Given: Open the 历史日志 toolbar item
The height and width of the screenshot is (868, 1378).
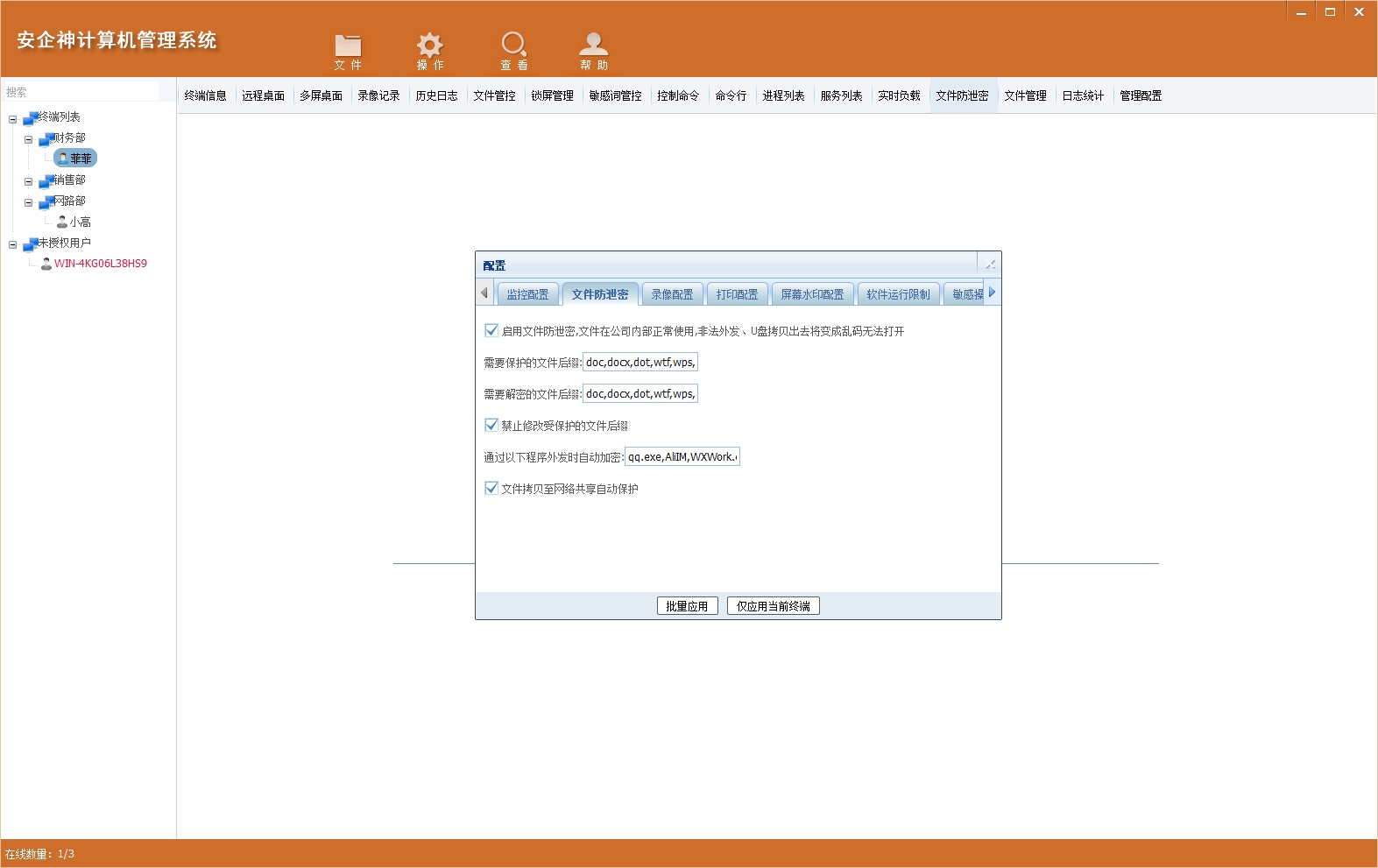Looking at the screenshot, I should tap(437, 95).
